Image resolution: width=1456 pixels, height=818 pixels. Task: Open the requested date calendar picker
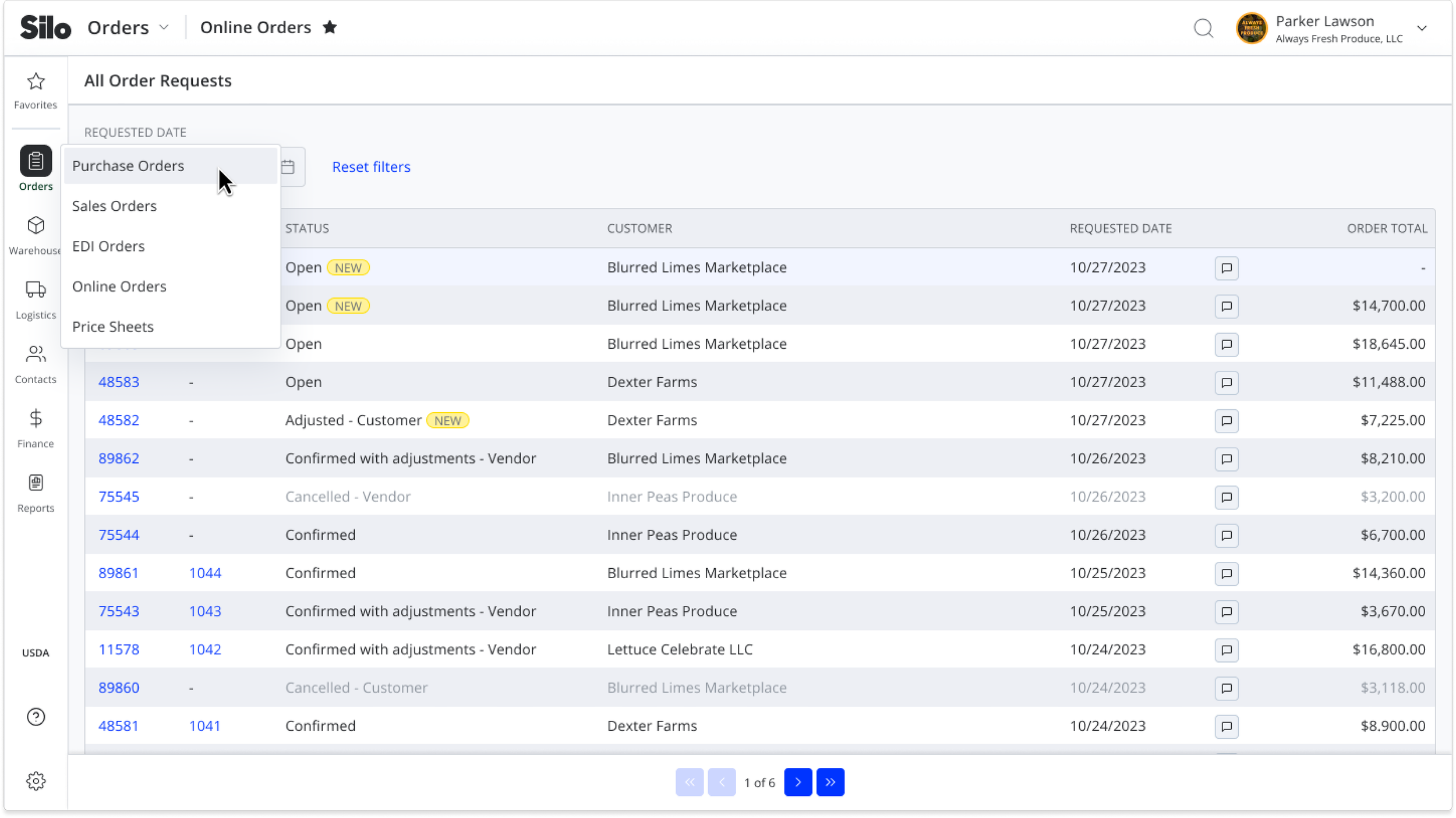click(x=288, y=167)
